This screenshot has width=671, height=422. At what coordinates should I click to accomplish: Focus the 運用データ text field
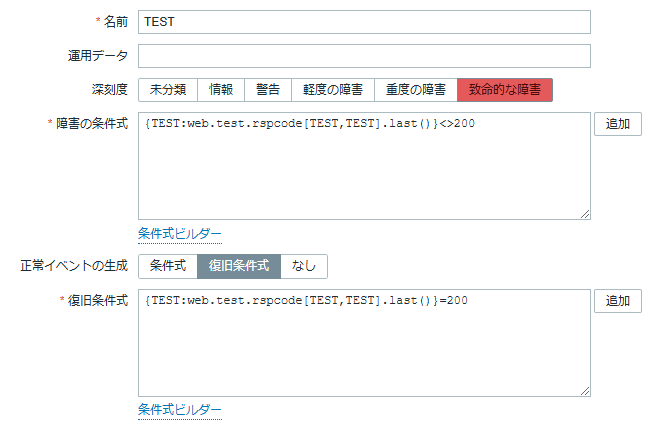364,56
